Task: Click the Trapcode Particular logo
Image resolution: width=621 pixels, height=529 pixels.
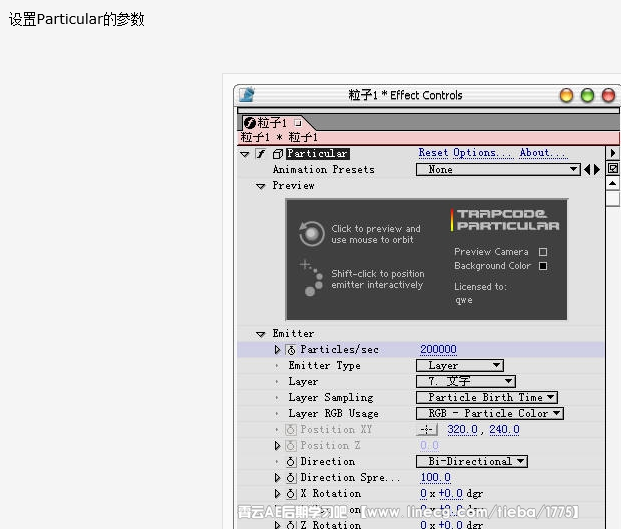Action: (x=505, y=220)
